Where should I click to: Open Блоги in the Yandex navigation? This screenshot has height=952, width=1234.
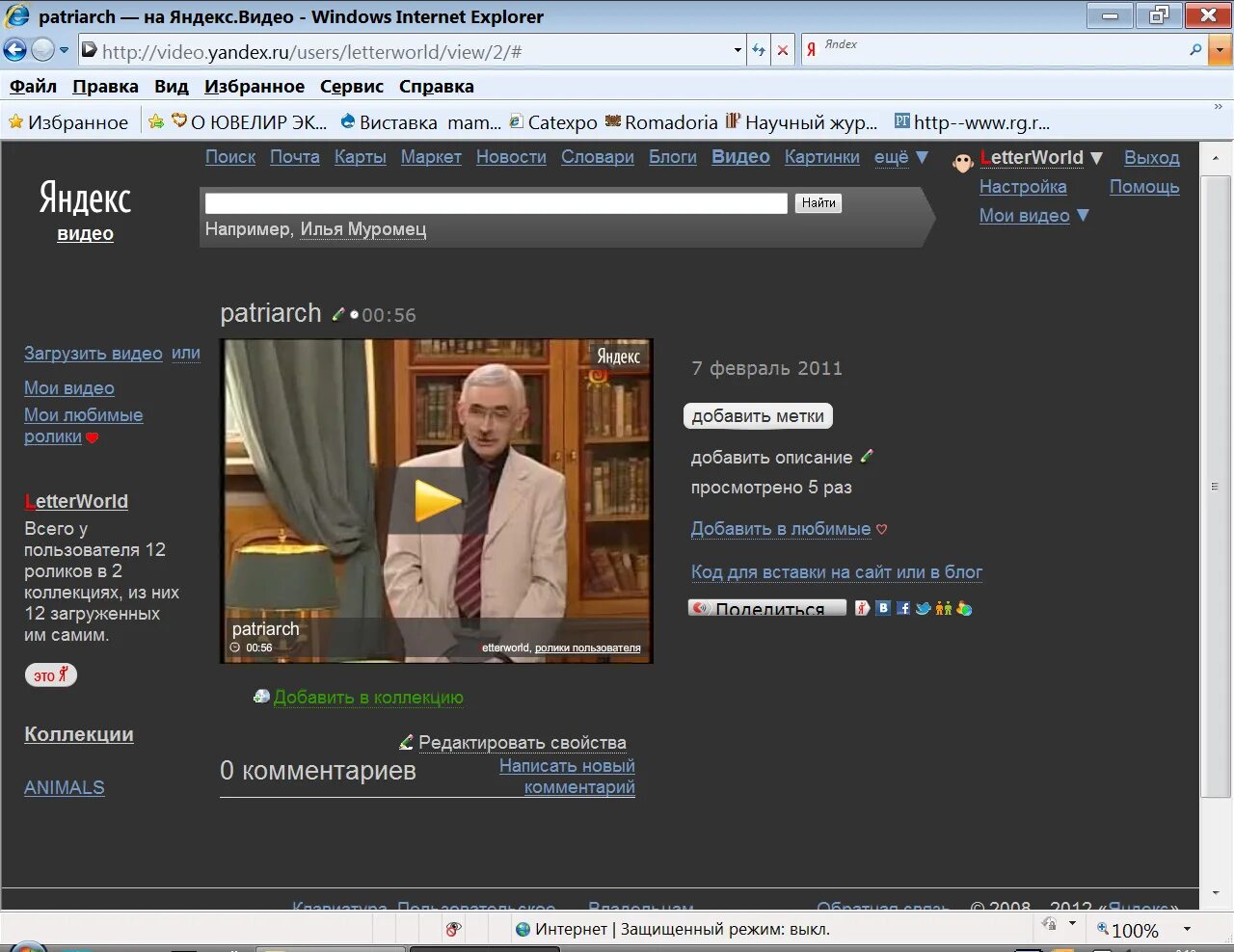click(x=673, y=157)
